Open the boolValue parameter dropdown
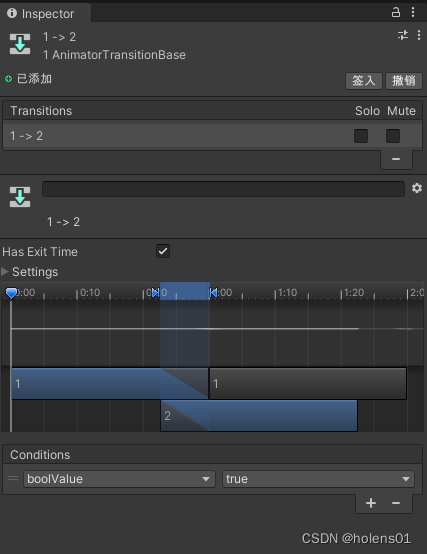427x554 pixels. [119, 479]
